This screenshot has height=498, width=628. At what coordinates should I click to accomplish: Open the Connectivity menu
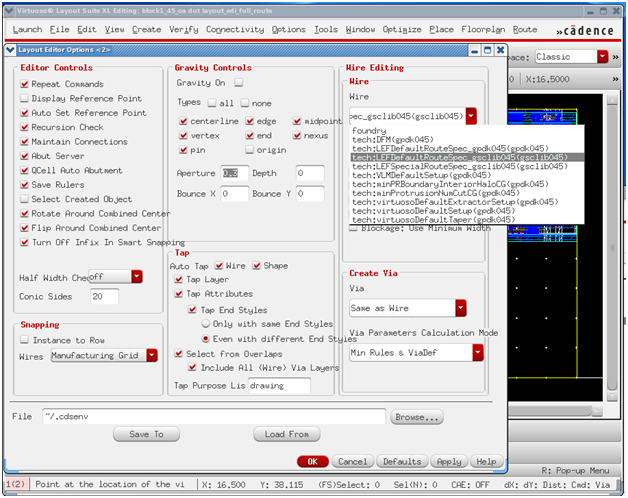234,30
